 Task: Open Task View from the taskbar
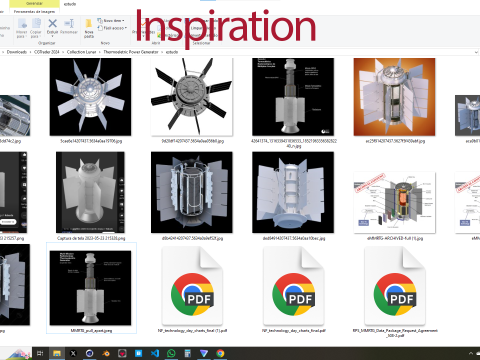(40, 353)
